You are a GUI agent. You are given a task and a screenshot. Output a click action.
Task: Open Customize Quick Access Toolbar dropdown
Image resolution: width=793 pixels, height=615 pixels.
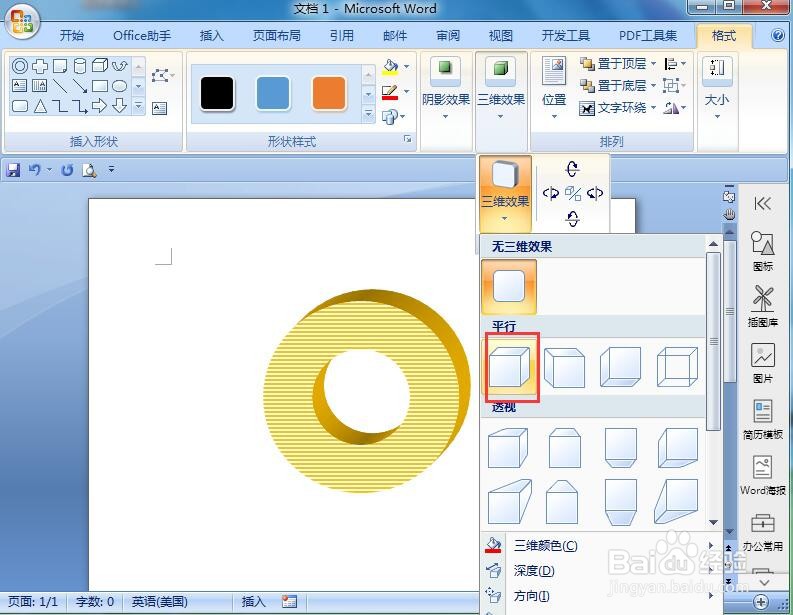pyautogui.click(x=111, y=170)
